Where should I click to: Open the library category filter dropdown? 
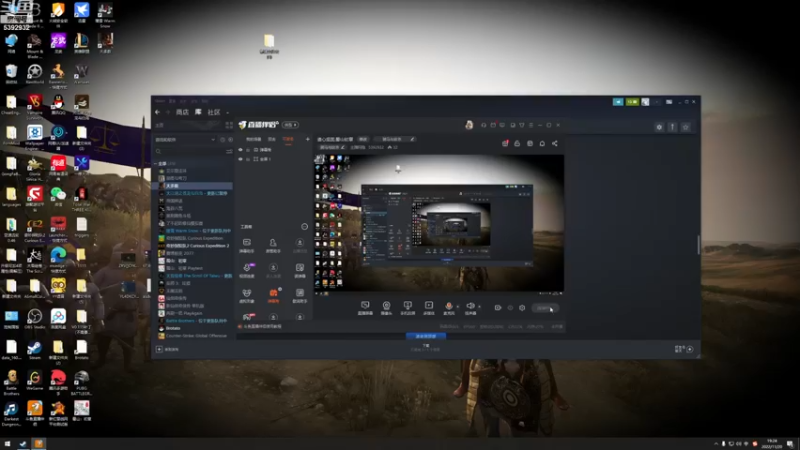click(185, 139)
